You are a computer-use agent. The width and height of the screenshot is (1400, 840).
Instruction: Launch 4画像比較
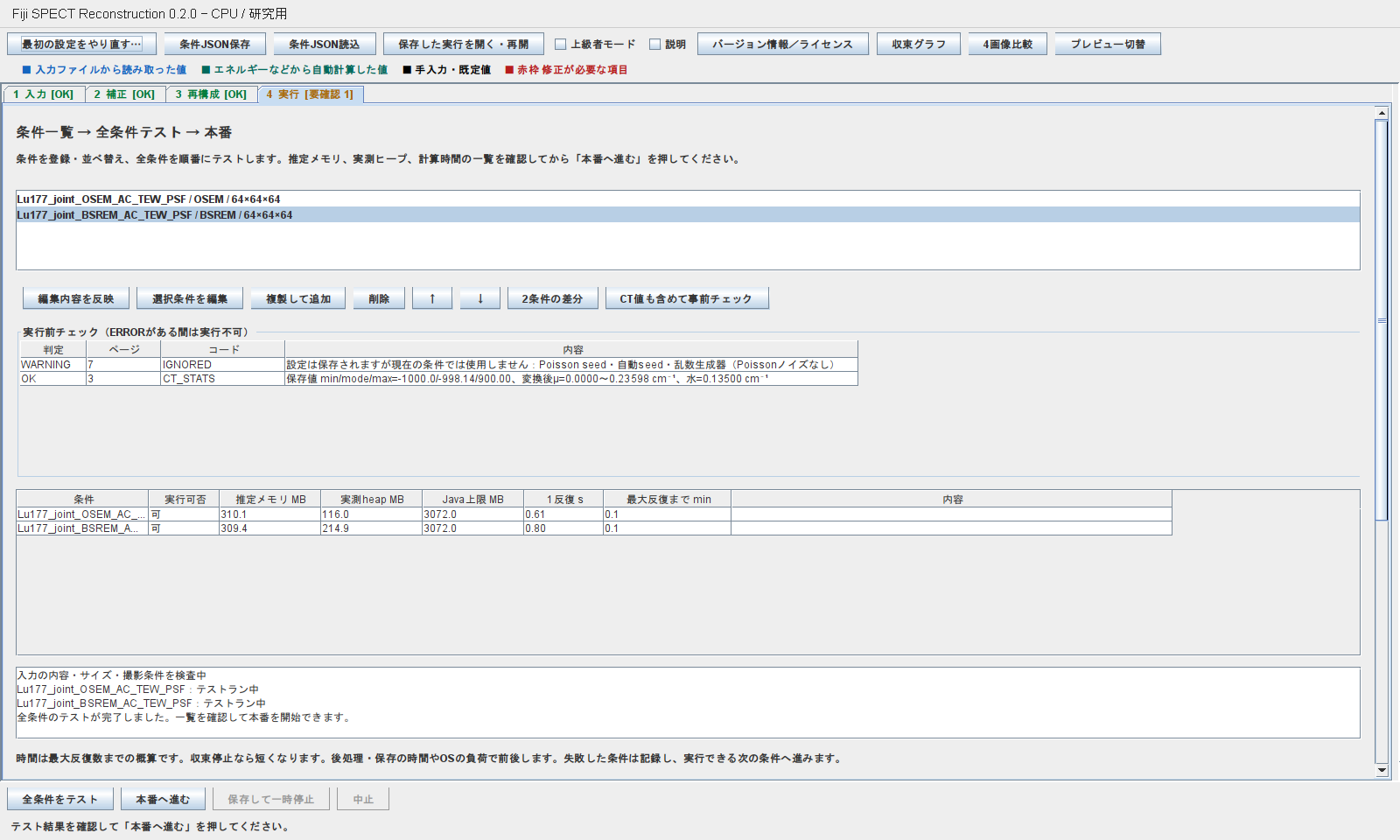coord(1008,44)
